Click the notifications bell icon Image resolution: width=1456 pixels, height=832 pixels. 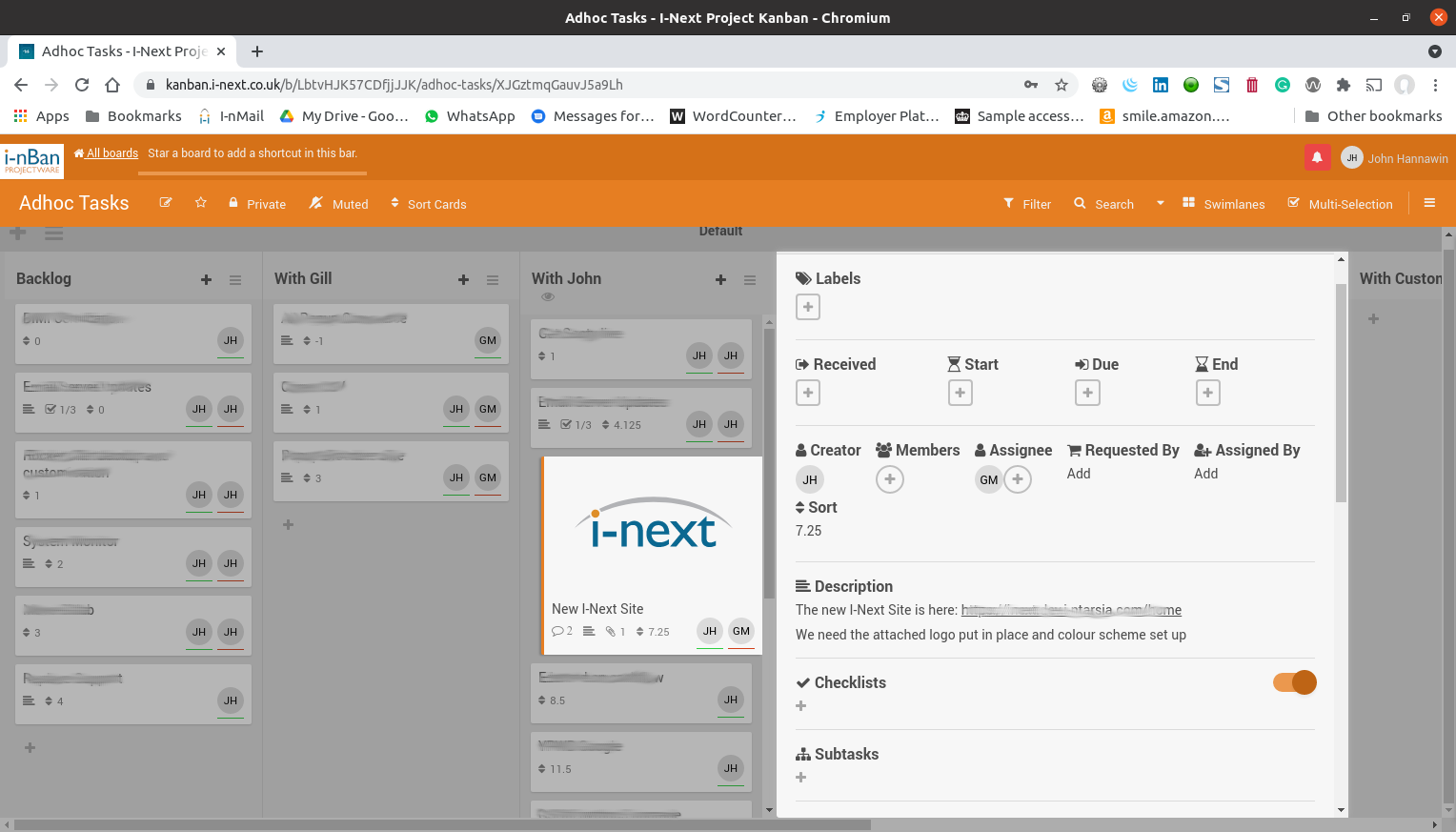pos(1317,157)
